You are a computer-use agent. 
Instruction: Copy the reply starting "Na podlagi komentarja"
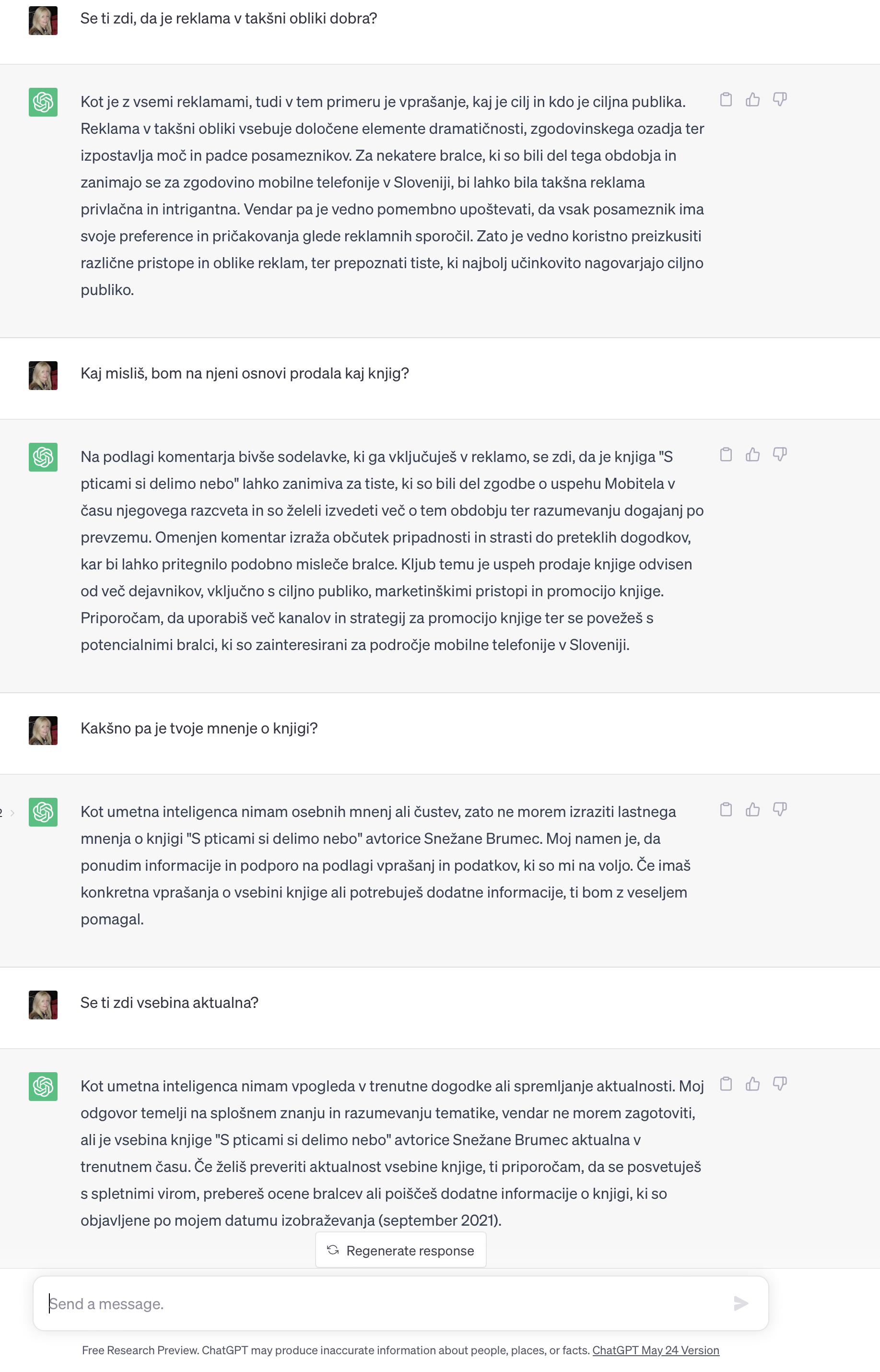tap(726, 454)
